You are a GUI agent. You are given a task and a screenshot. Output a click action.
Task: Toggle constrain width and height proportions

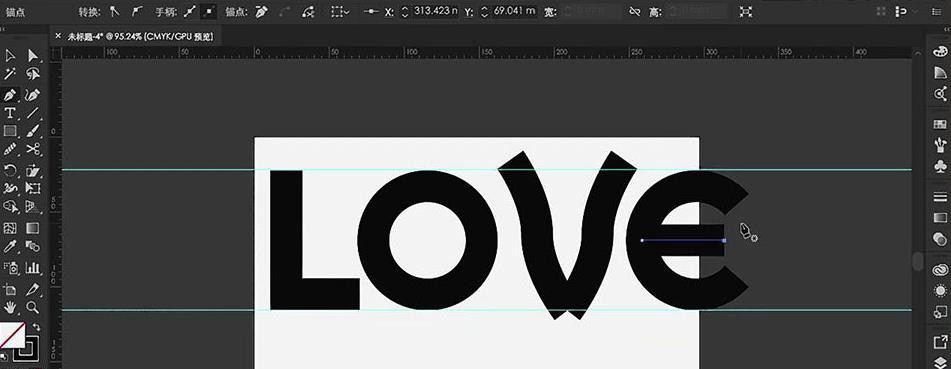coord(634,12)
